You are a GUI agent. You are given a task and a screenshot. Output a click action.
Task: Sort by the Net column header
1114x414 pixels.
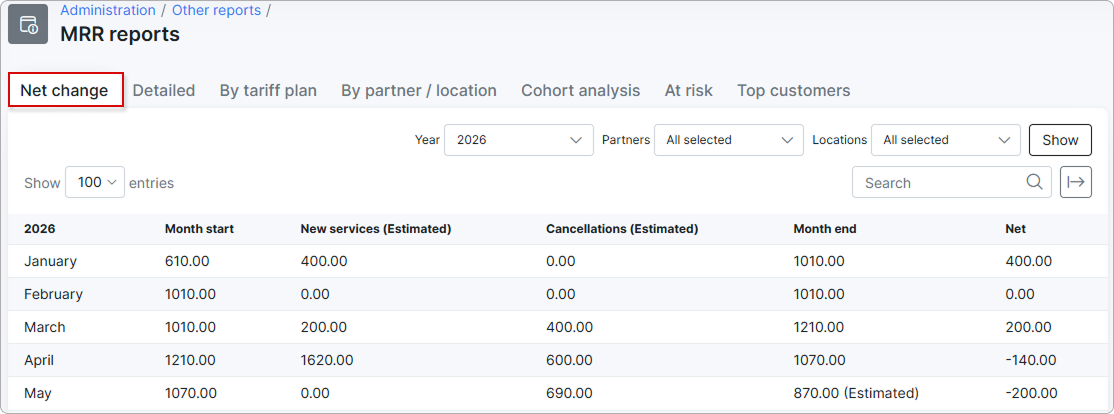click(1016, 229)
